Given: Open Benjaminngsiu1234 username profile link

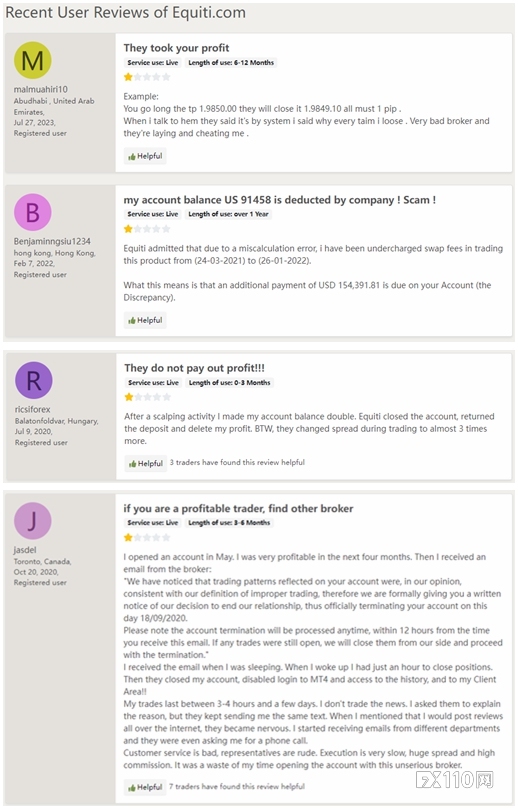Looking at the screenshot, I should [x=52, y=241].
